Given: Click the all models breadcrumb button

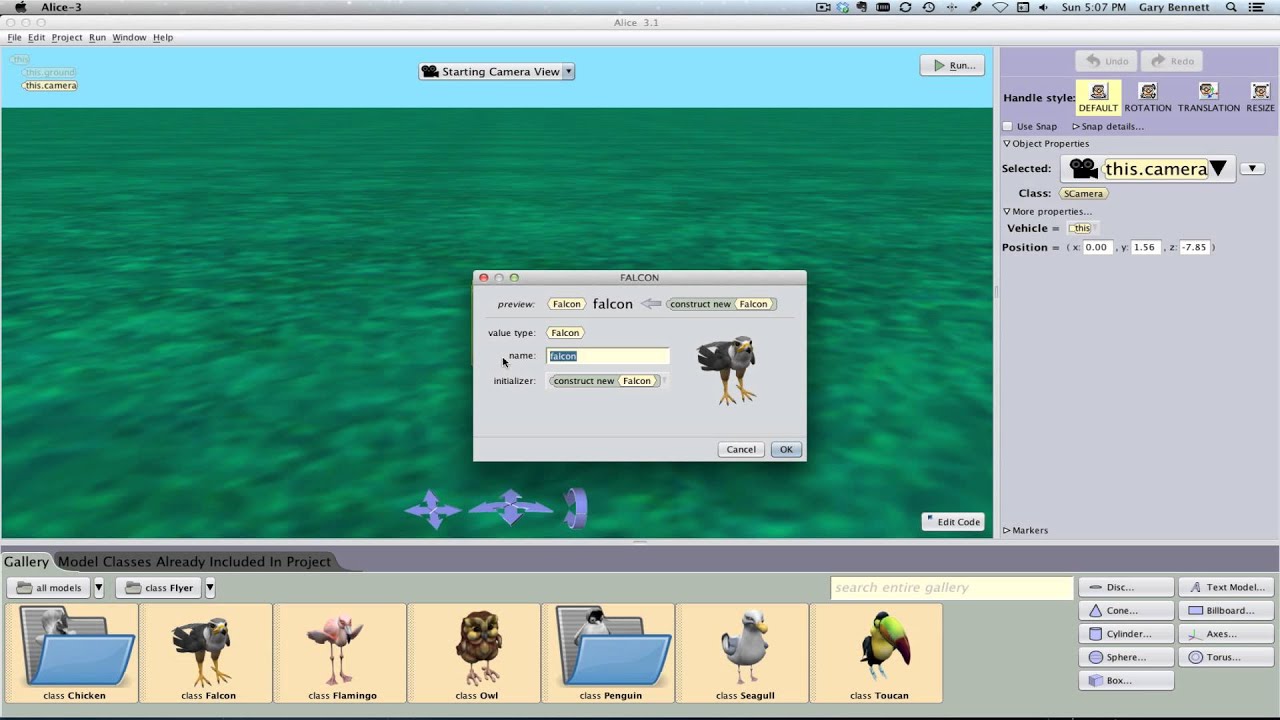Looking at the screenshot, I should coord(49,588).
